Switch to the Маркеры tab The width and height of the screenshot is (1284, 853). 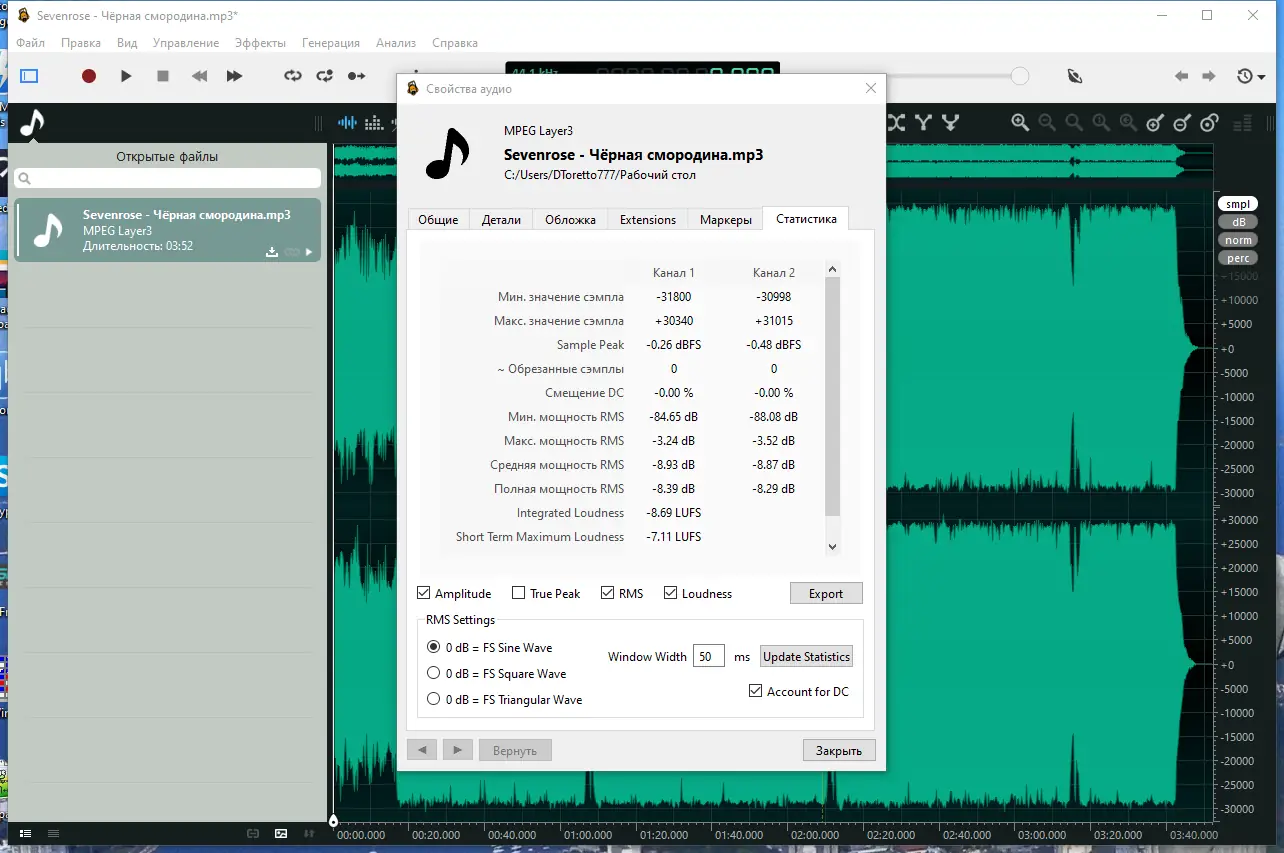coord(725,220)
